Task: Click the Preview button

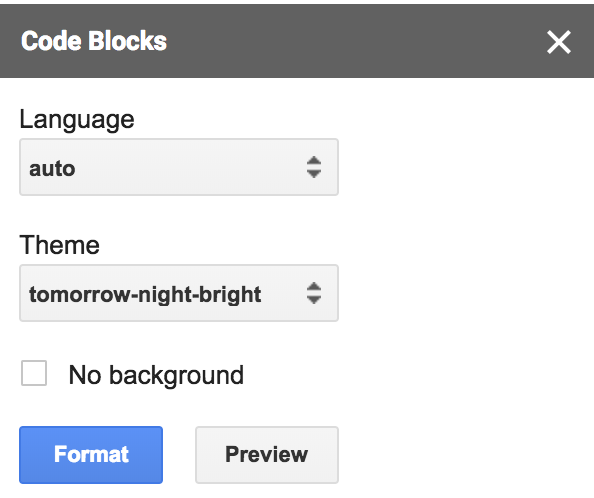Action: pyautogui.click(x=267, y=455)
